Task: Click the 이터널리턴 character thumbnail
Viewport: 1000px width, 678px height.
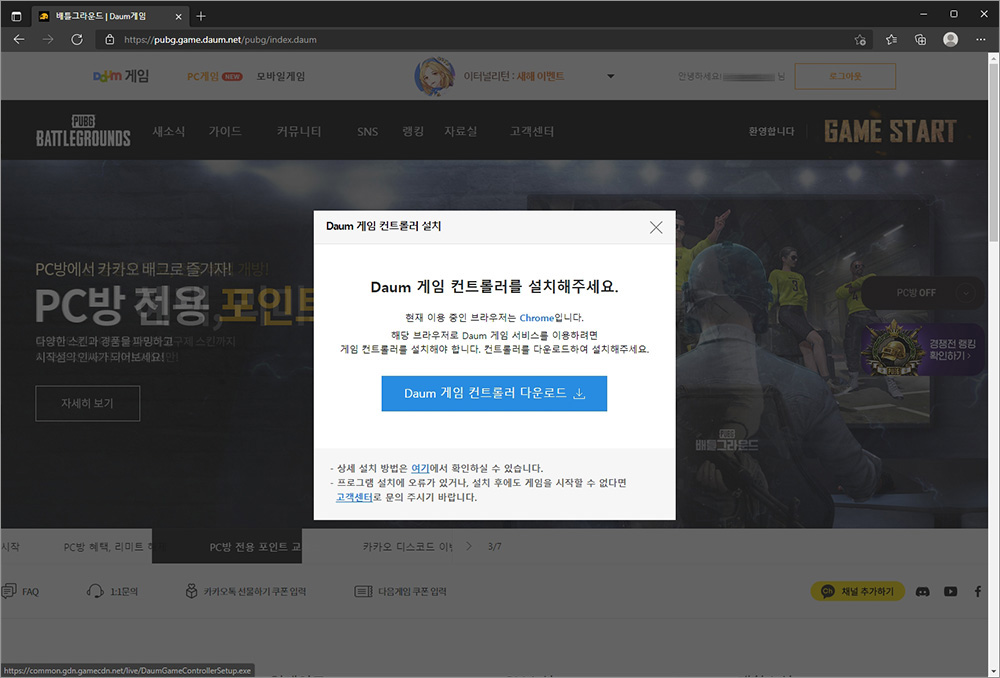Action: click(434, 76)
